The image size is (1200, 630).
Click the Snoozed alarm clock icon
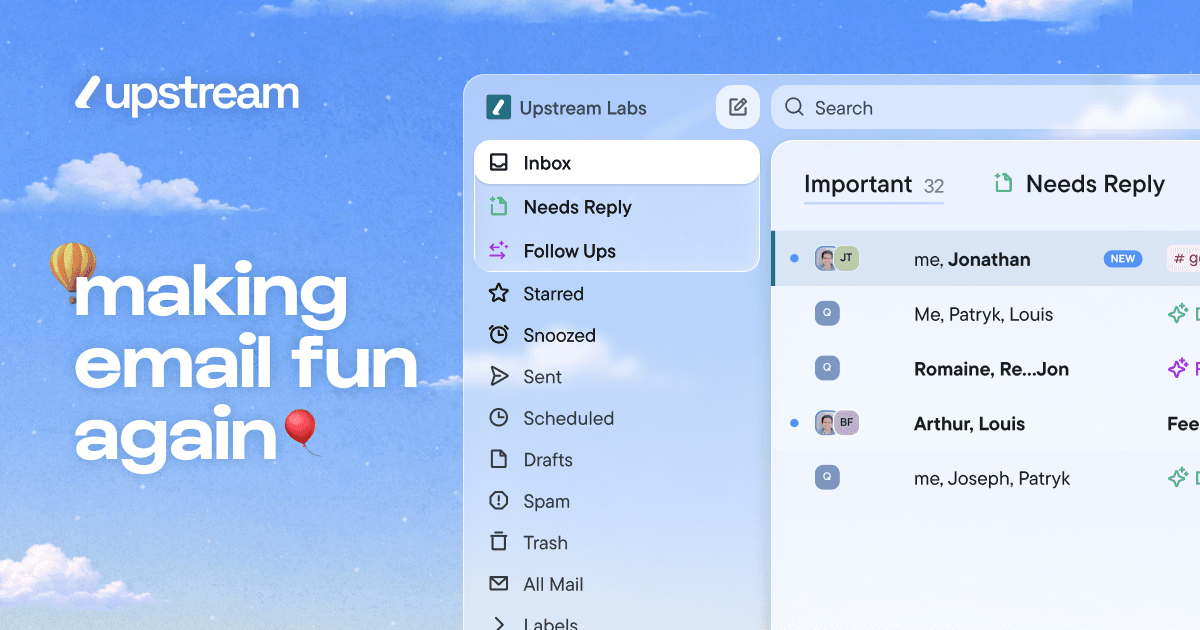pyautogui.click(x=498, y=334)
